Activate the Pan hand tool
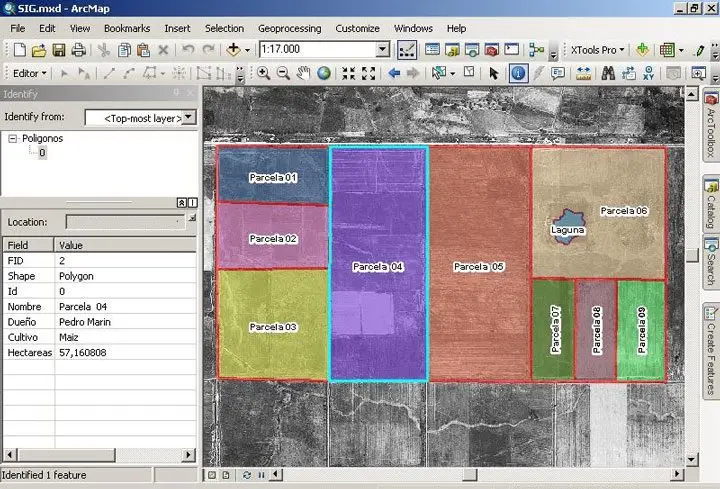 click(303, 73)
